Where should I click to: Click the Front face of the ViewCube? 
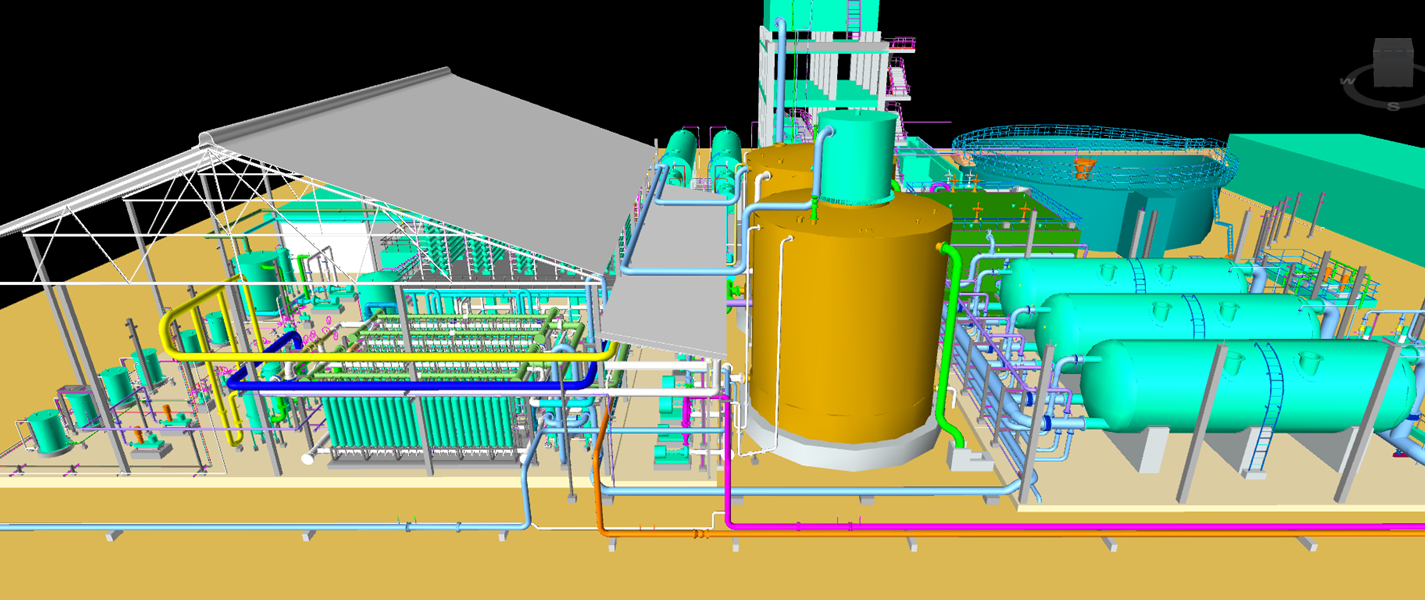coord(1393,68)
